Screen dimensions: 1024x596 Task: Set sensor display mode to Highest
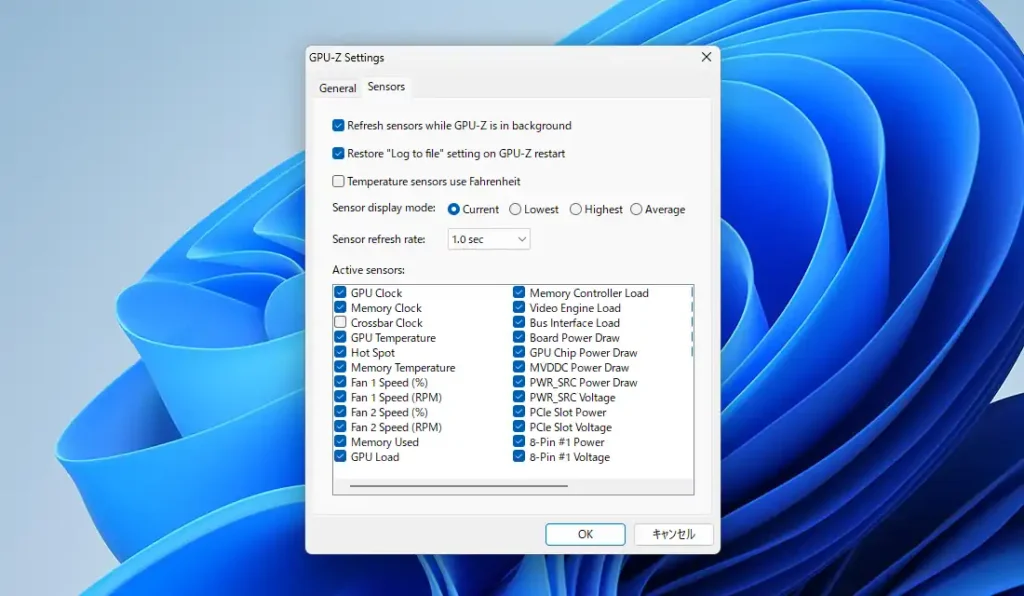tap(576, 210)
